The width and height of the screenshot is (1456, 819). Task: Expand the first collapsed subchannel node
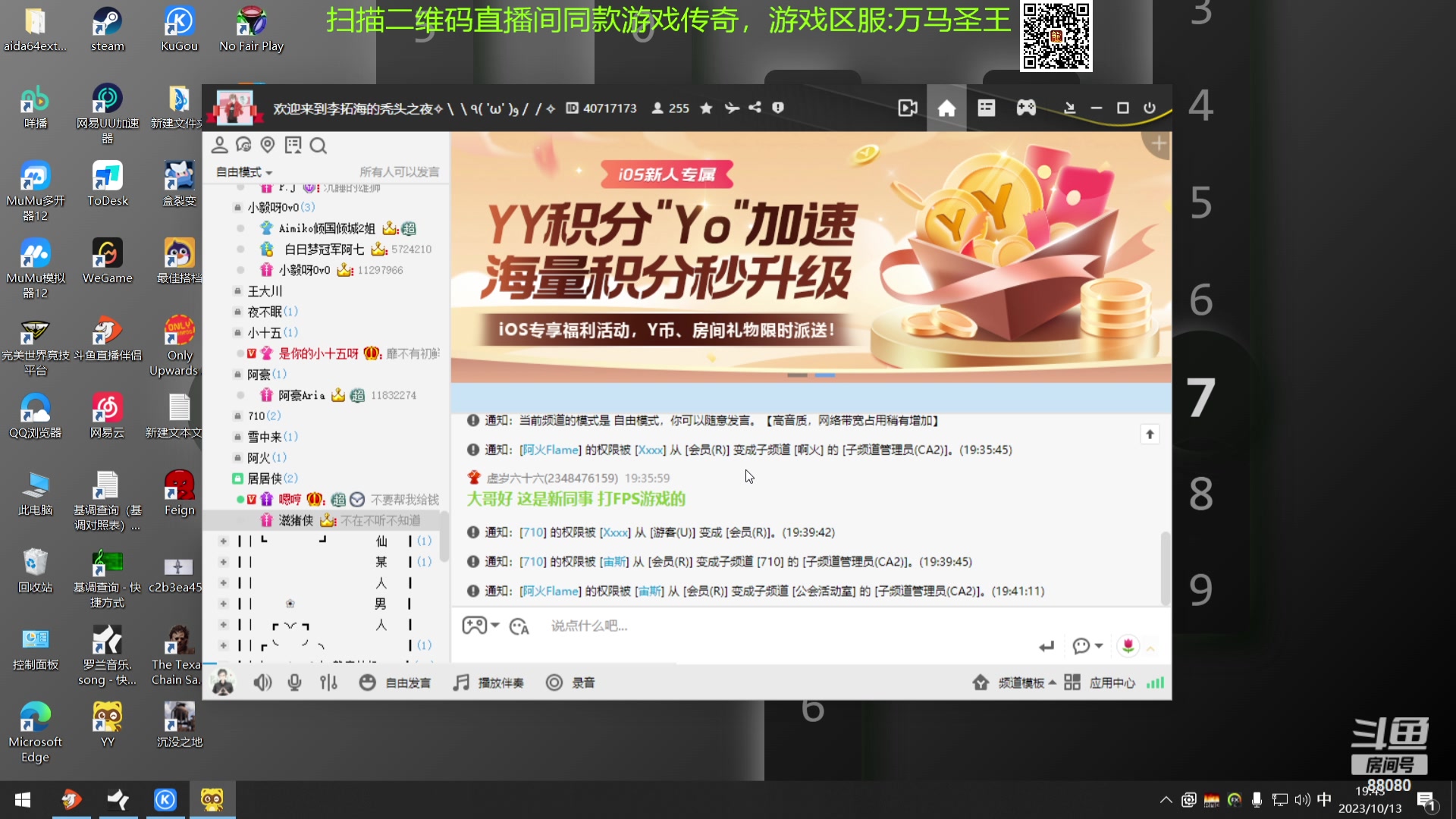224,541
